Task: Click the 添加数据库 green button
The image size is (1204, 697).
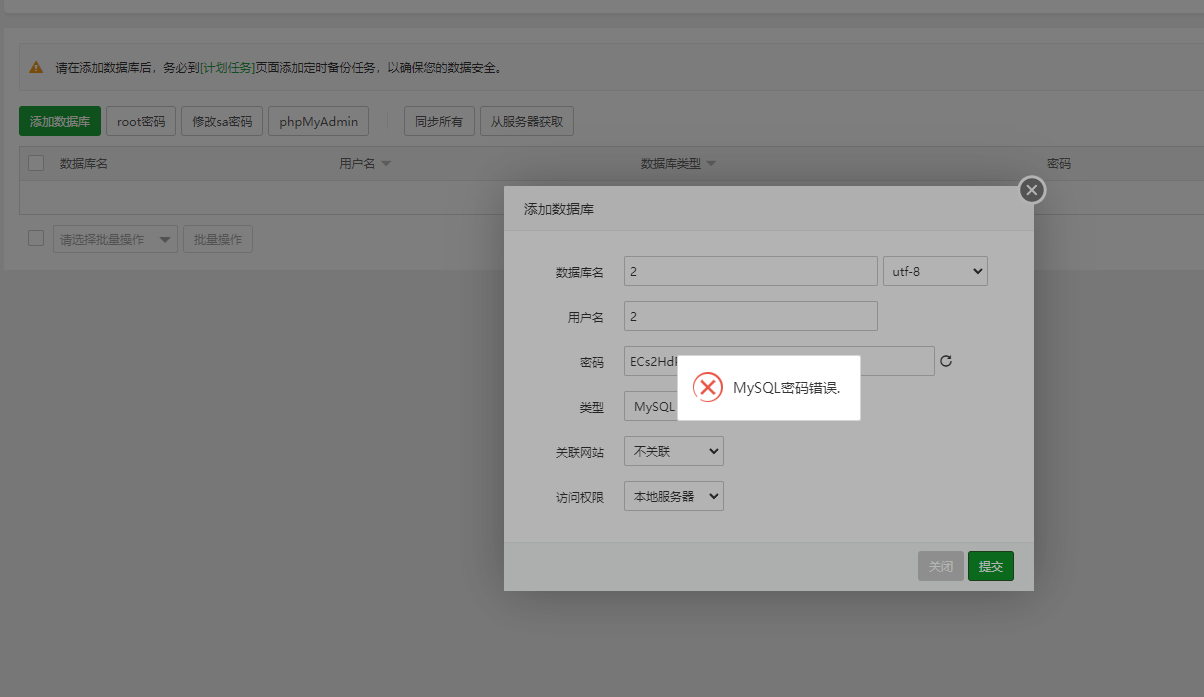Action: 60,121
